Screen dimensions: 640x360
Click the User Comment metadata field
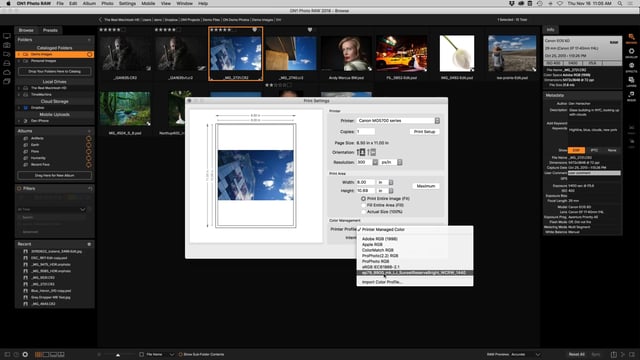pyautogui.click(x=594, y=173)
